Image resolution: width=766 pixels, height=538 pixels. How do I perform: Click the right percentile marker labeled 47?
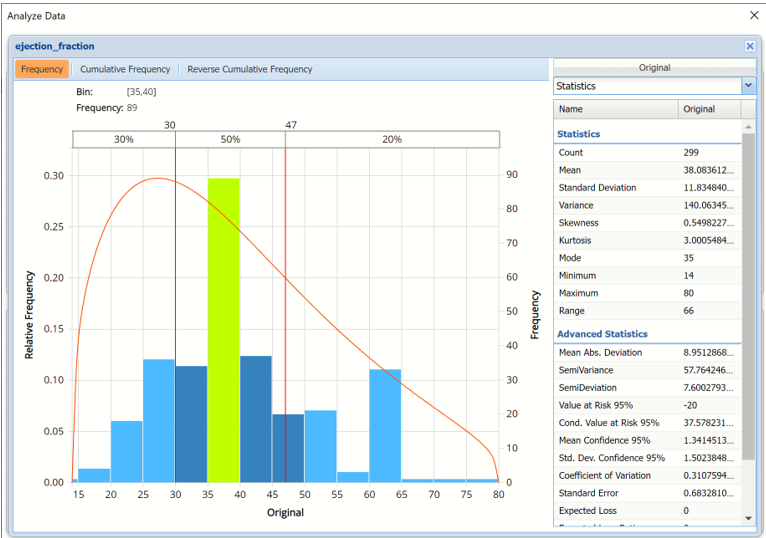pos(290,125)
